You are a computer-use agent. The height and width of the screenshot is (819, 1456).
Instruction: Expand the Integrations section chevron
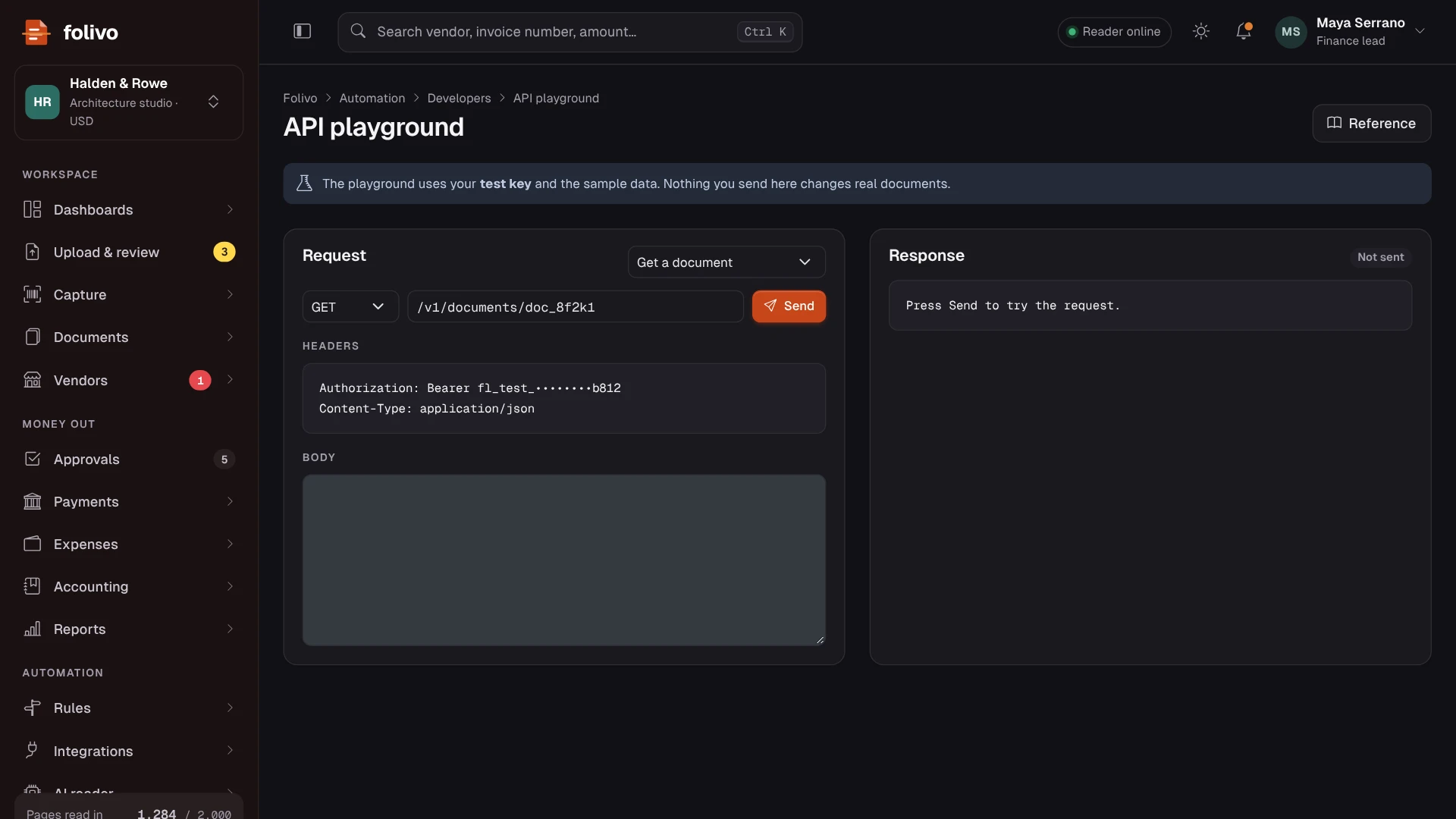tap(230, 751)
